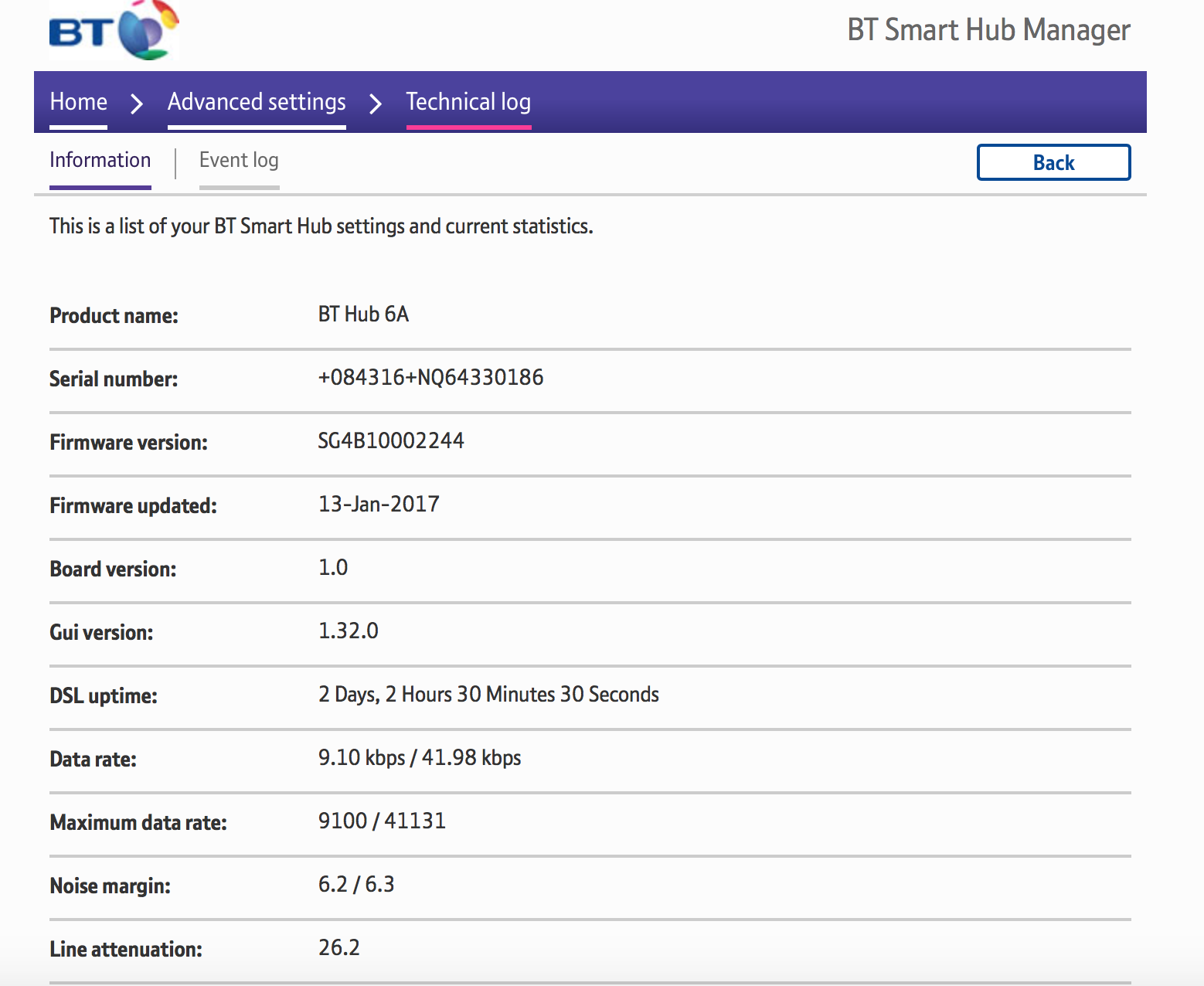
Task: Open Advanced settings from the breadcrumb
Action: point(257,101)
